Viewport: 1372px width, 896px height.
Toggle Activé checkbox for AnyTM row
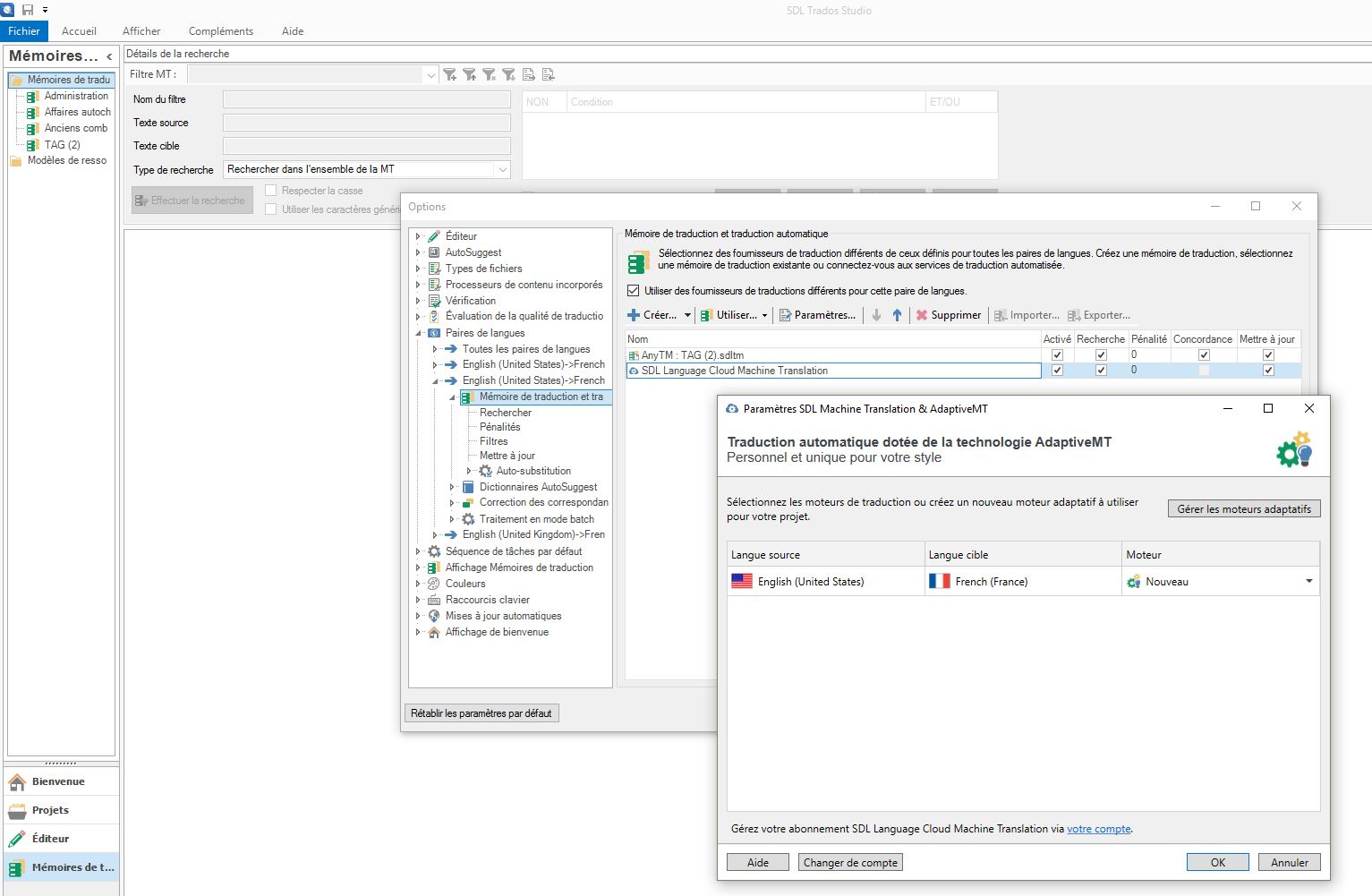(1057, 355)
